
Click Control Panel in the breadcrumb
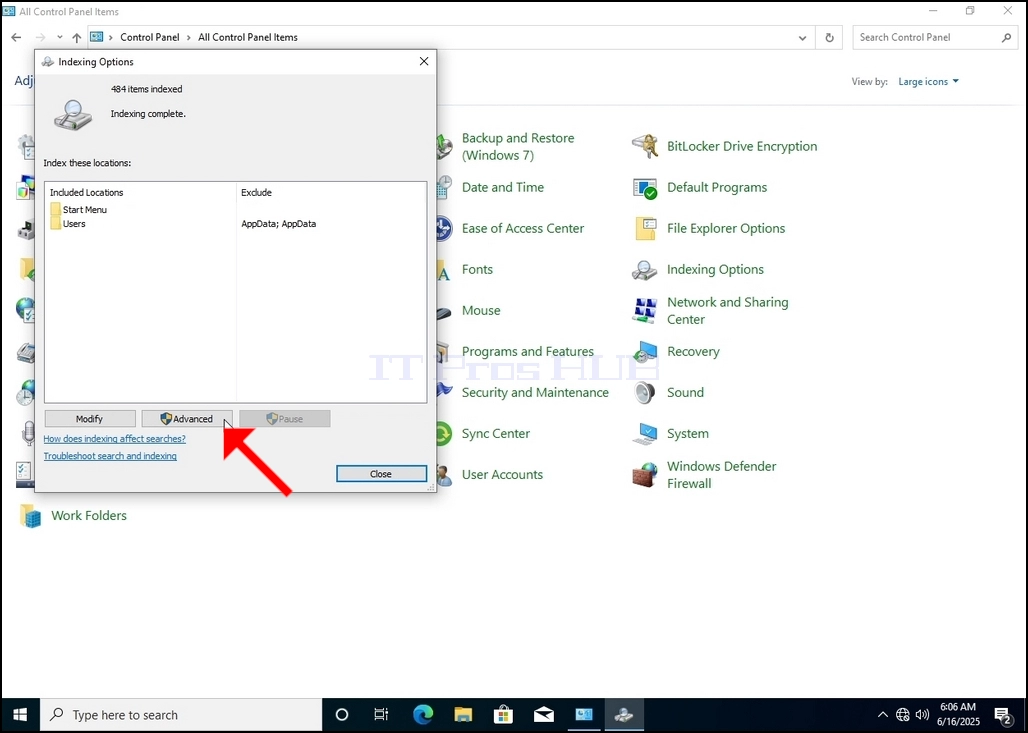click(149, 37)
